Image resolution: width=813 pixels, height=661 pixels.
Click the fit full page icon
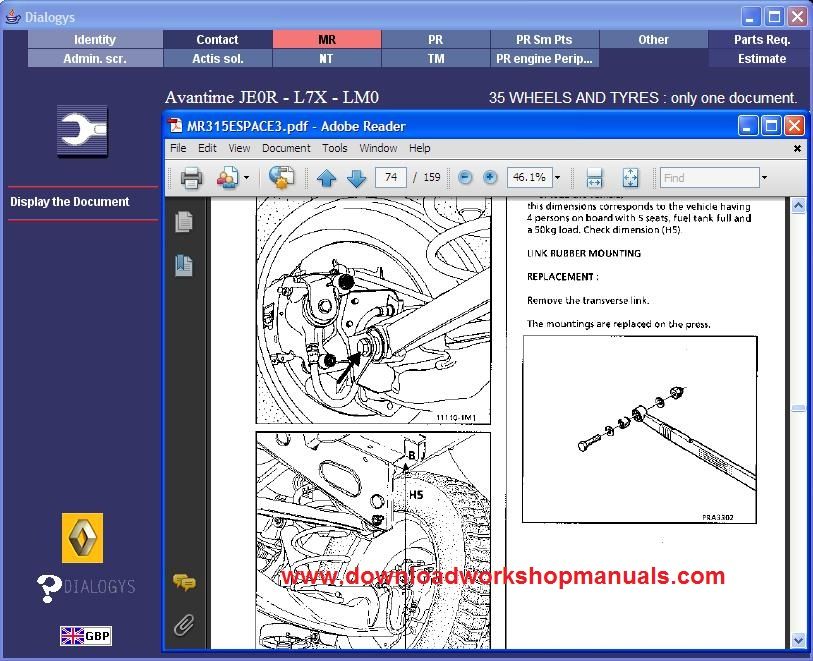pos(630,178)
